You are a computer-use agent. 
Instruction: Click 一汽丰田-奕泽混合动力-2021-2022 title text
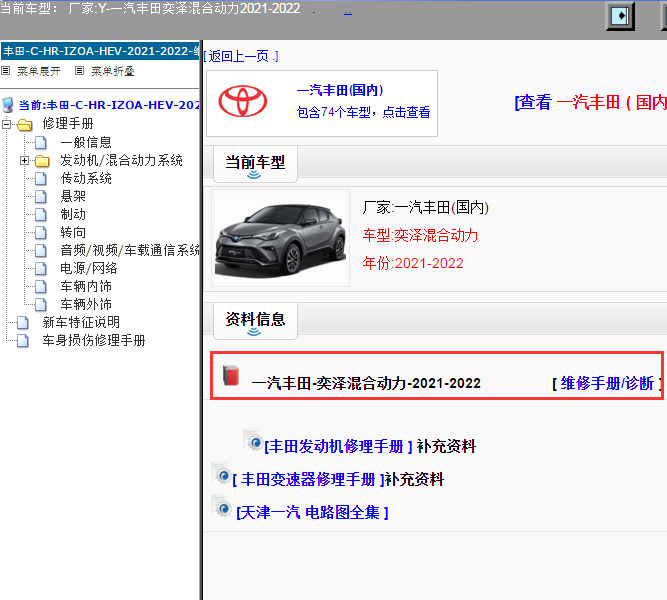(x=366, y=383)
